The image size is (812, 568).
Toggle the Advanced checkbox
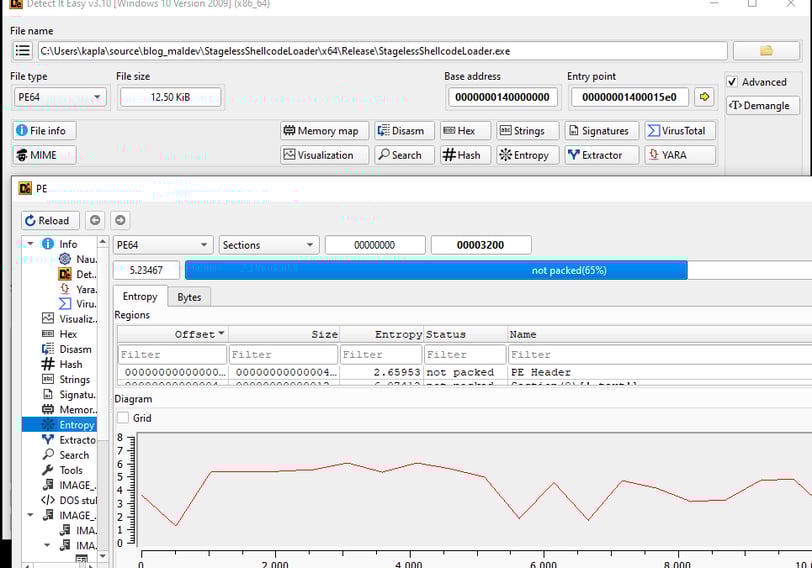pyautogui.click(x=732, y=82)
